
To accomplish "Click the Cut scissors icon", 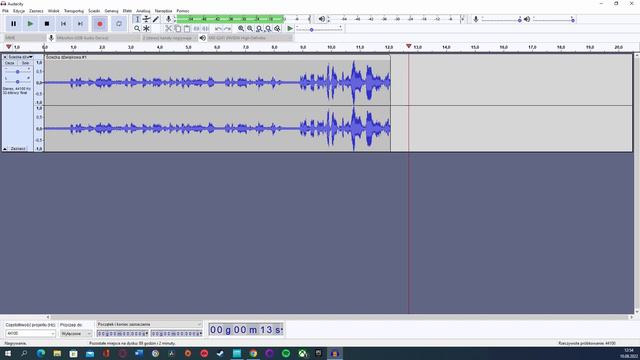I will 168,29.
